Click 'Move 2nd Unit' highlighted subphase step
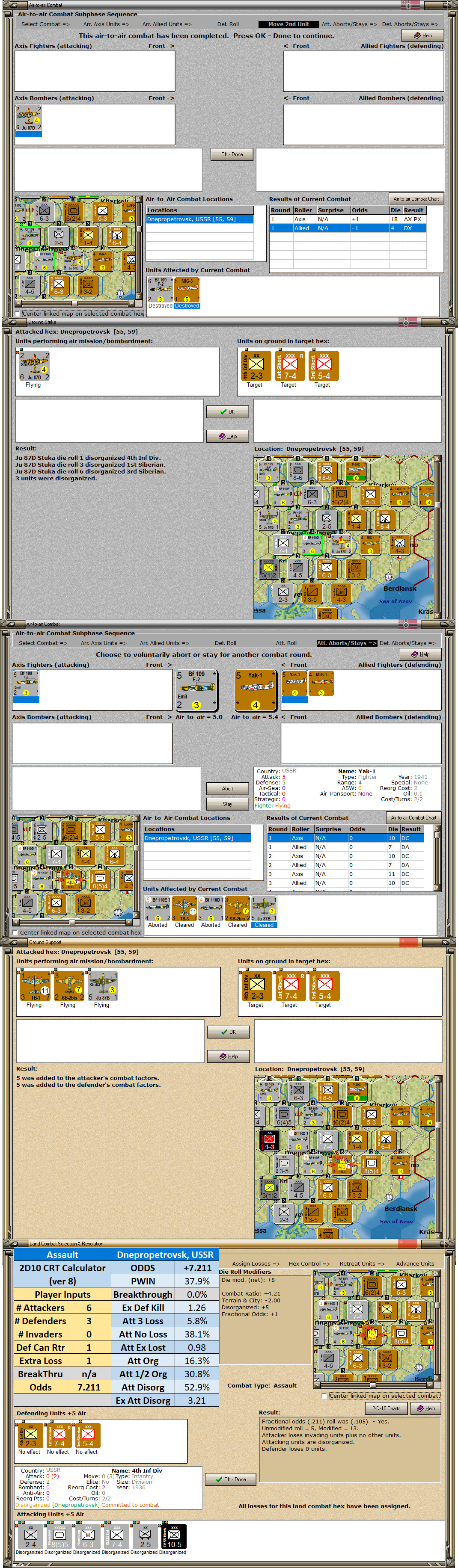Image resolution: width=458 pixels, height=1568 pixels. (x=288, y=24)
